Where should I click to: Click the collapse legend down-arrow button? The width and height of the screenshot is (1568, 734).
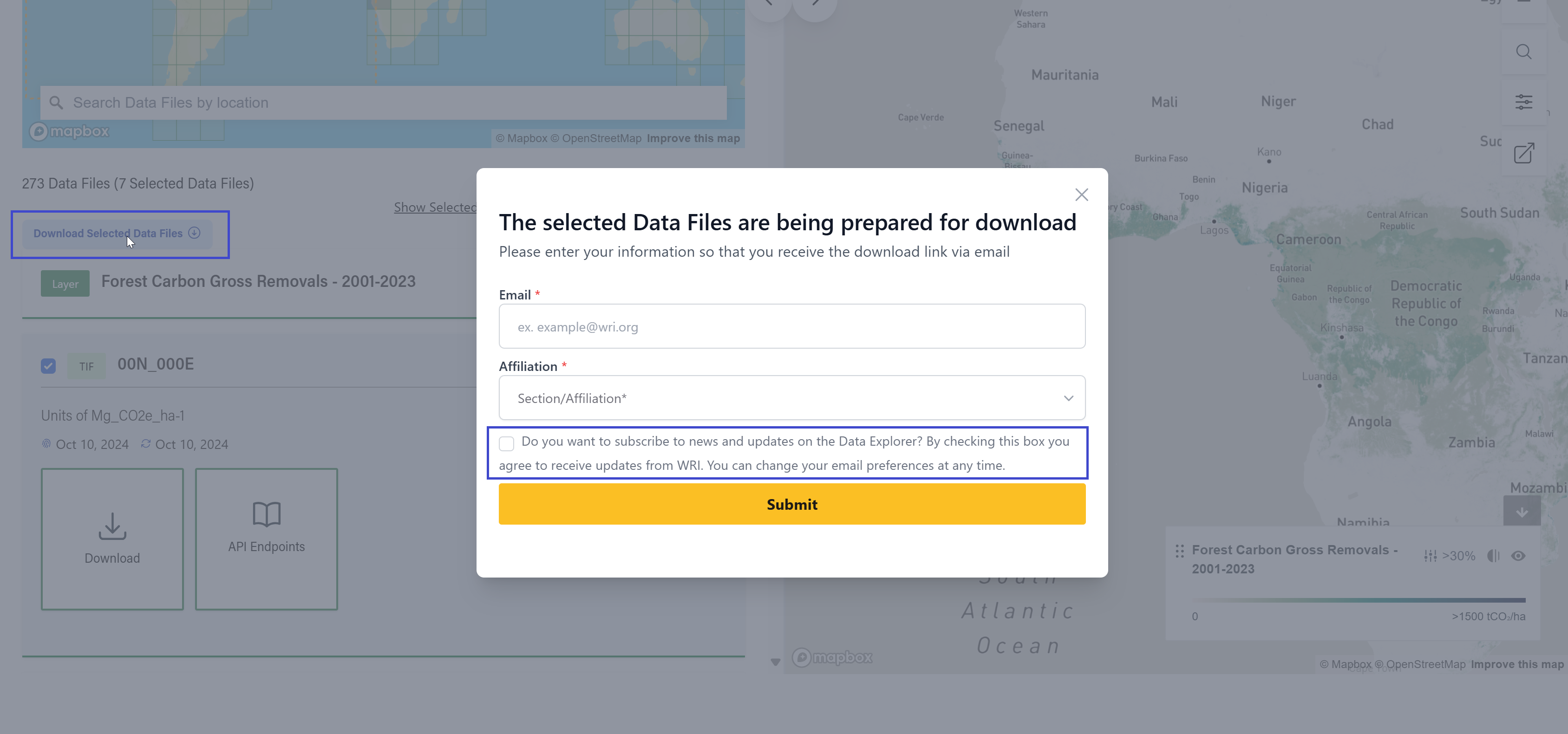(1521, 512)
